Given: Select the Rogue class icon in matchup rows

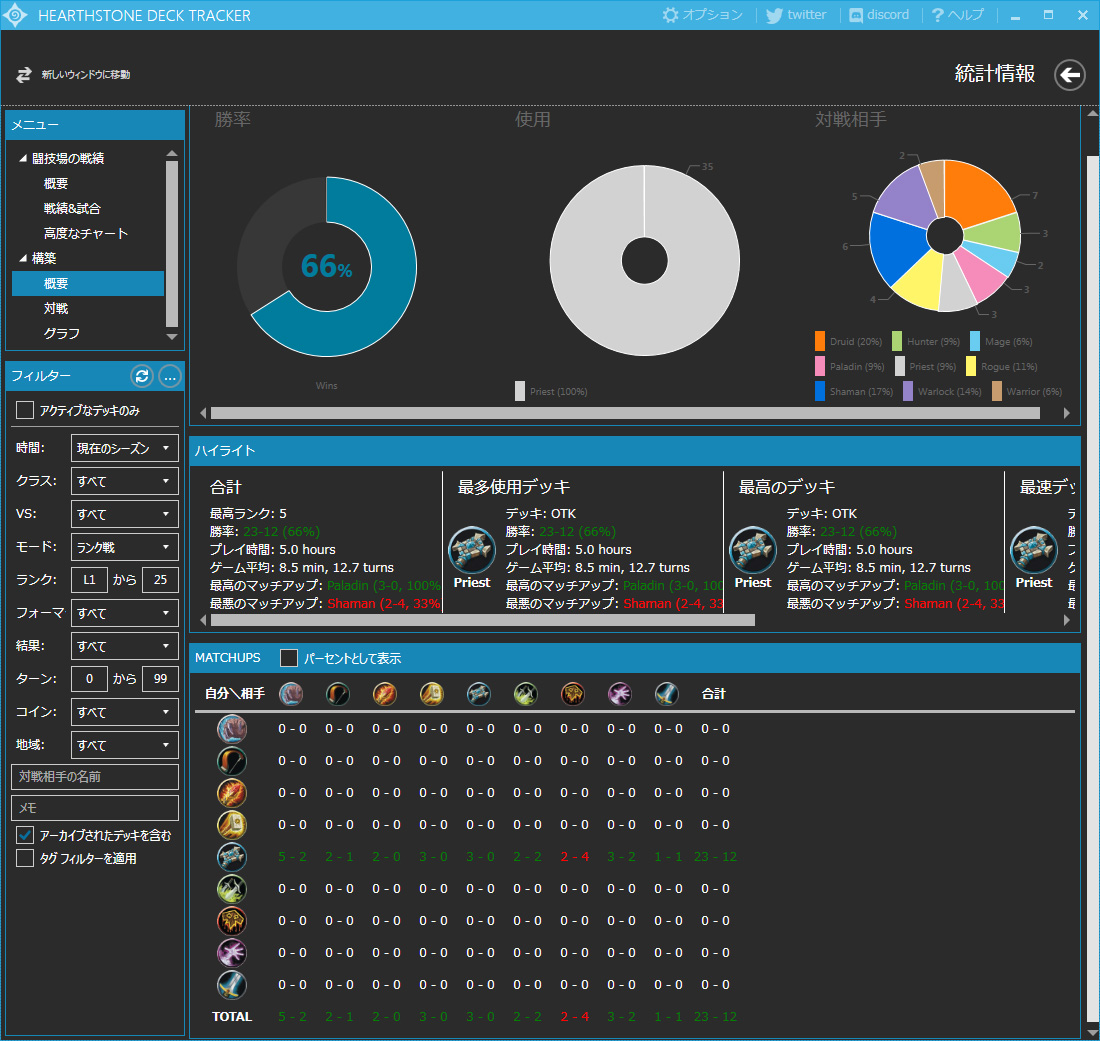Looking at the screenshot, I should coord(232,889).
